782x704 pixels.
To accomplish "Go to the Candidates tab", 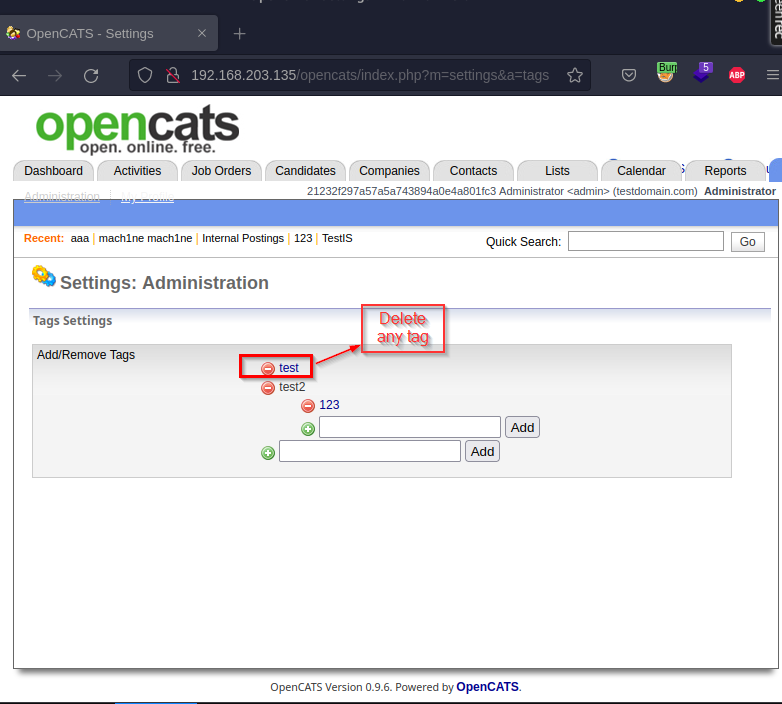I will (305, 171).
